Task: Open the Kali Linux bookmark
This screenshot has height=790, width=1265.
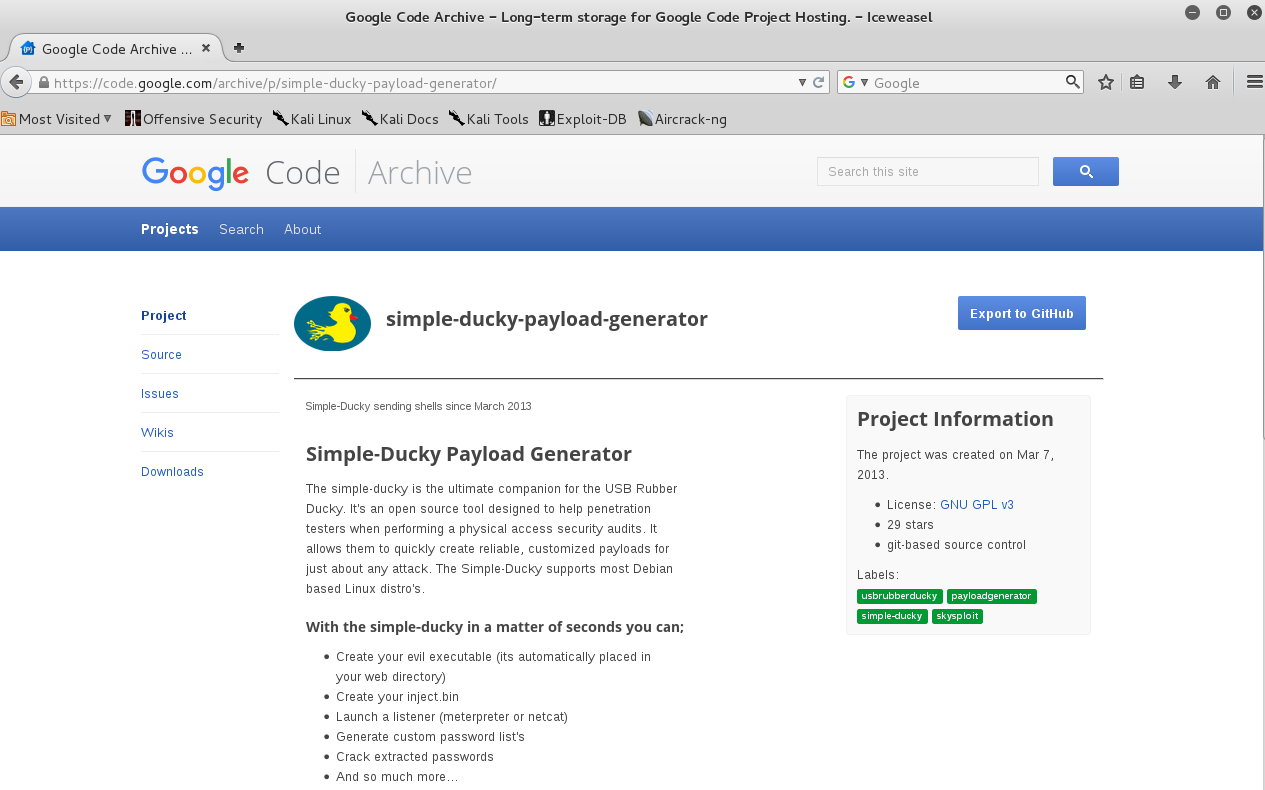Action: (311, 119)
